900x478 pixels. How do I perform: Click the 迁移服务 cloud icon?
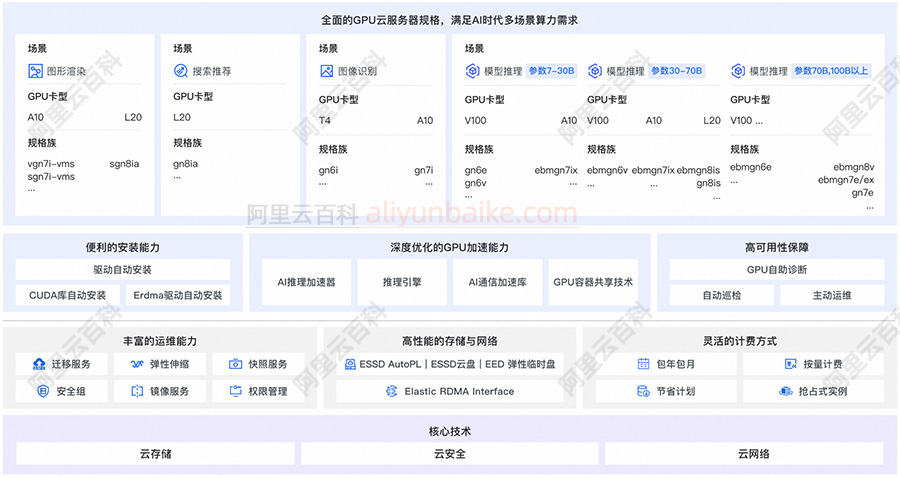click(x=39, y=364)
